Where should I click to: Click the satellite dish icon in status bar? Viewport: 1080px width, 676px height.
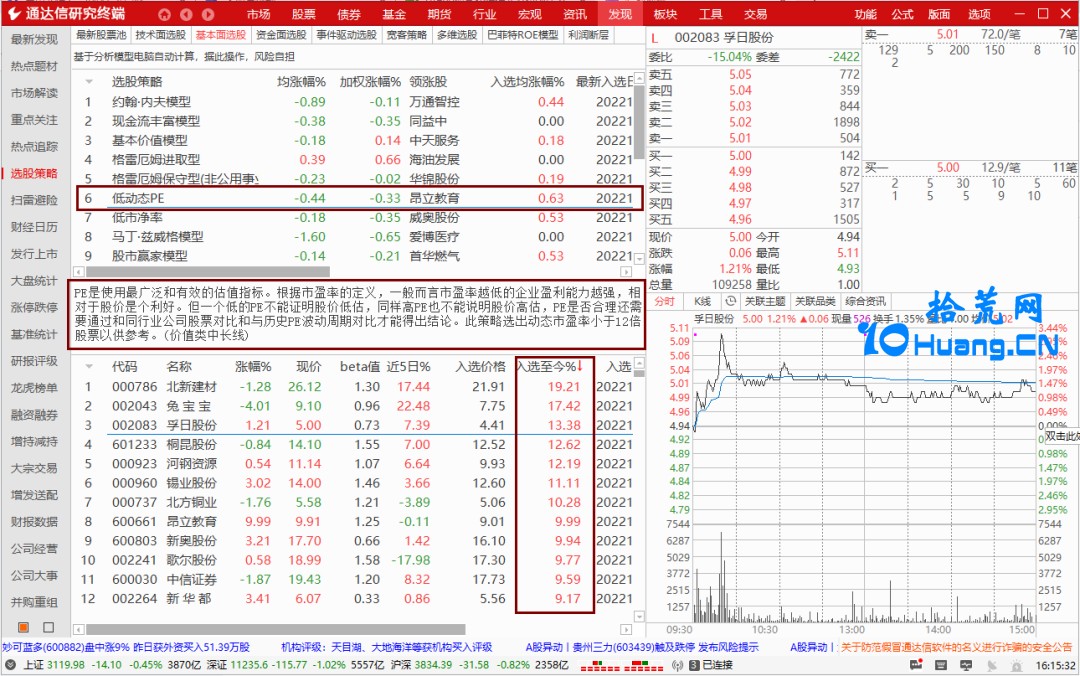point(991,666)
